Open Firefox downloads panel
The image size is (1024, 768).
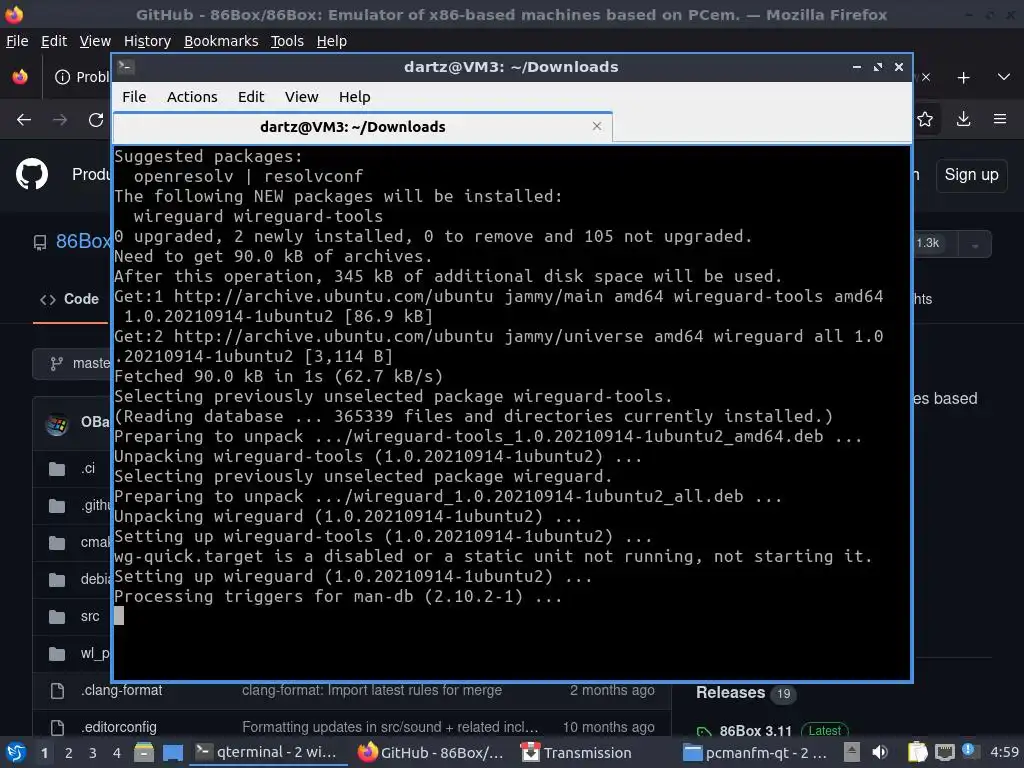(963, 119)
